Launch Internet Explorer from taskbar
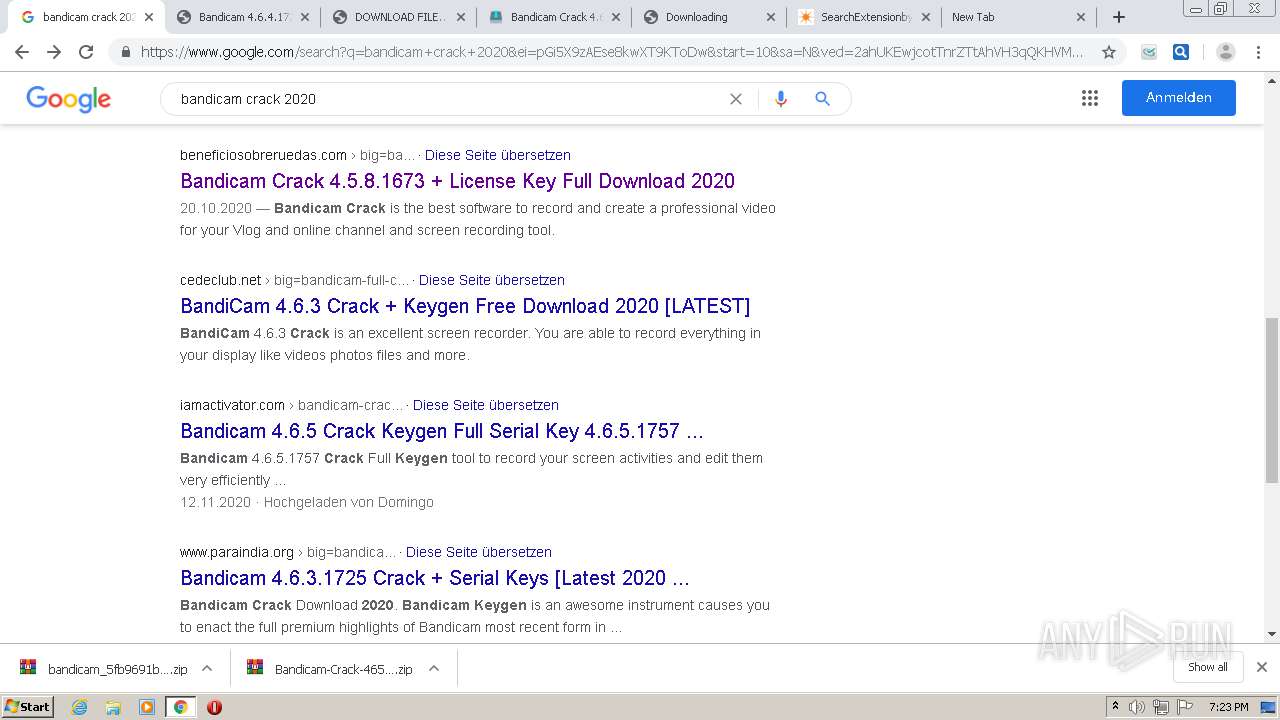 point(80,707)
